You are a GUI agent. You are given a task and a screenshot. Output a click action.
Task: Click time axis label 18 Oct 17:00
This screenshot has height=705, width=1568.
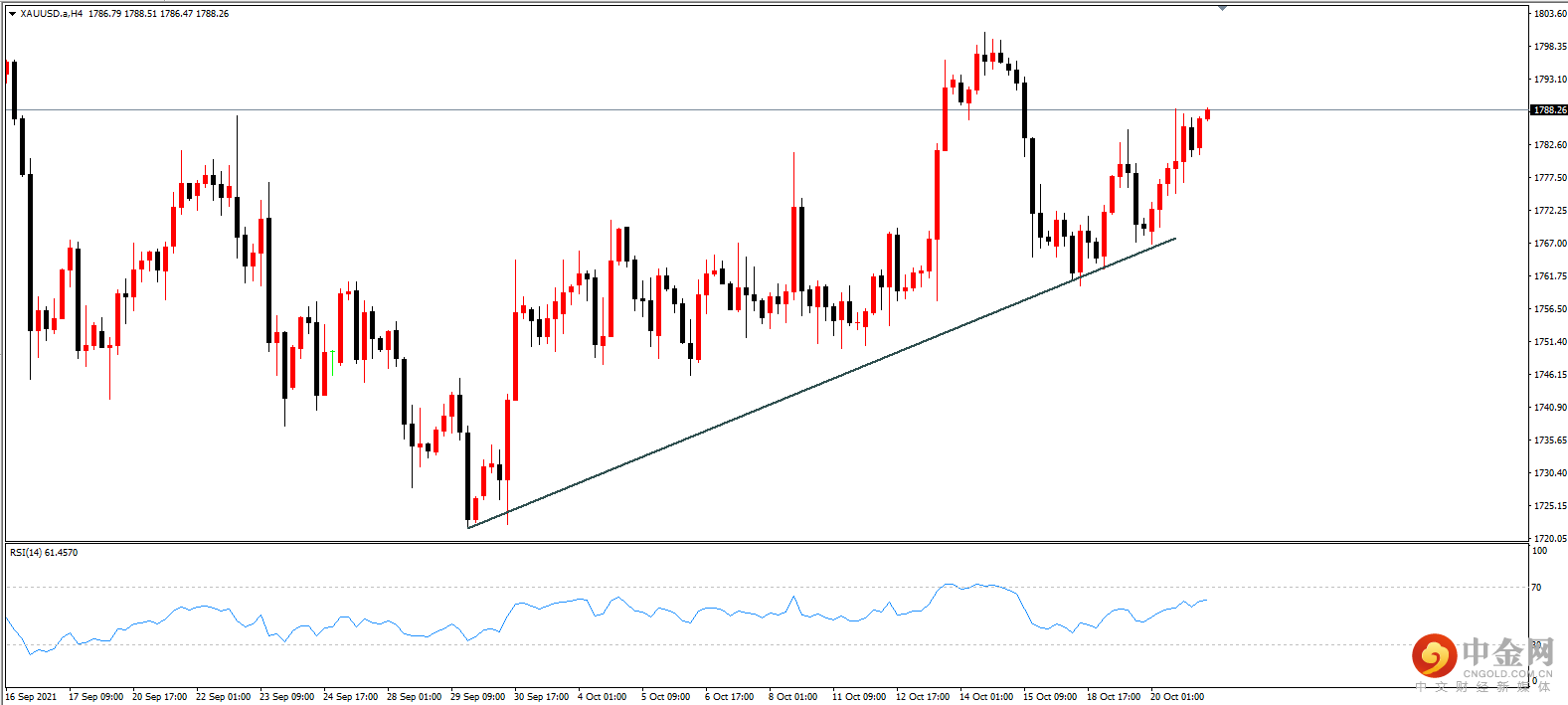[1114, 697]
